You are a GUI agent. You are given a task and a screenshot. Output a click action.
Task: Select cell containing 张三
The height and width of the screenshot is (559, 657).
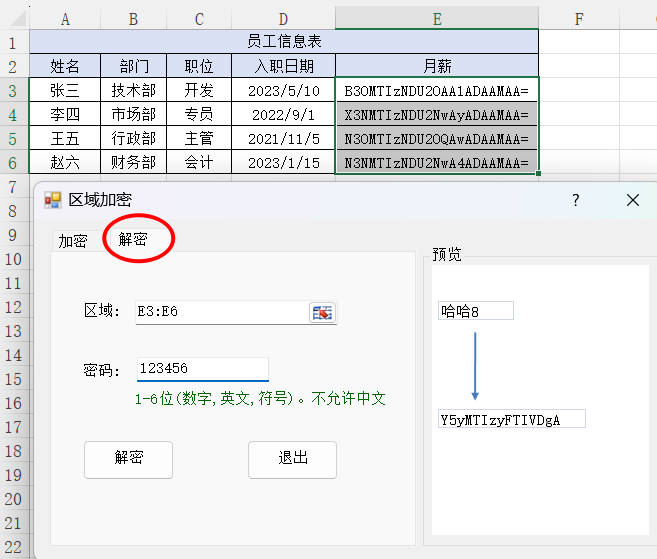(65, 90)
